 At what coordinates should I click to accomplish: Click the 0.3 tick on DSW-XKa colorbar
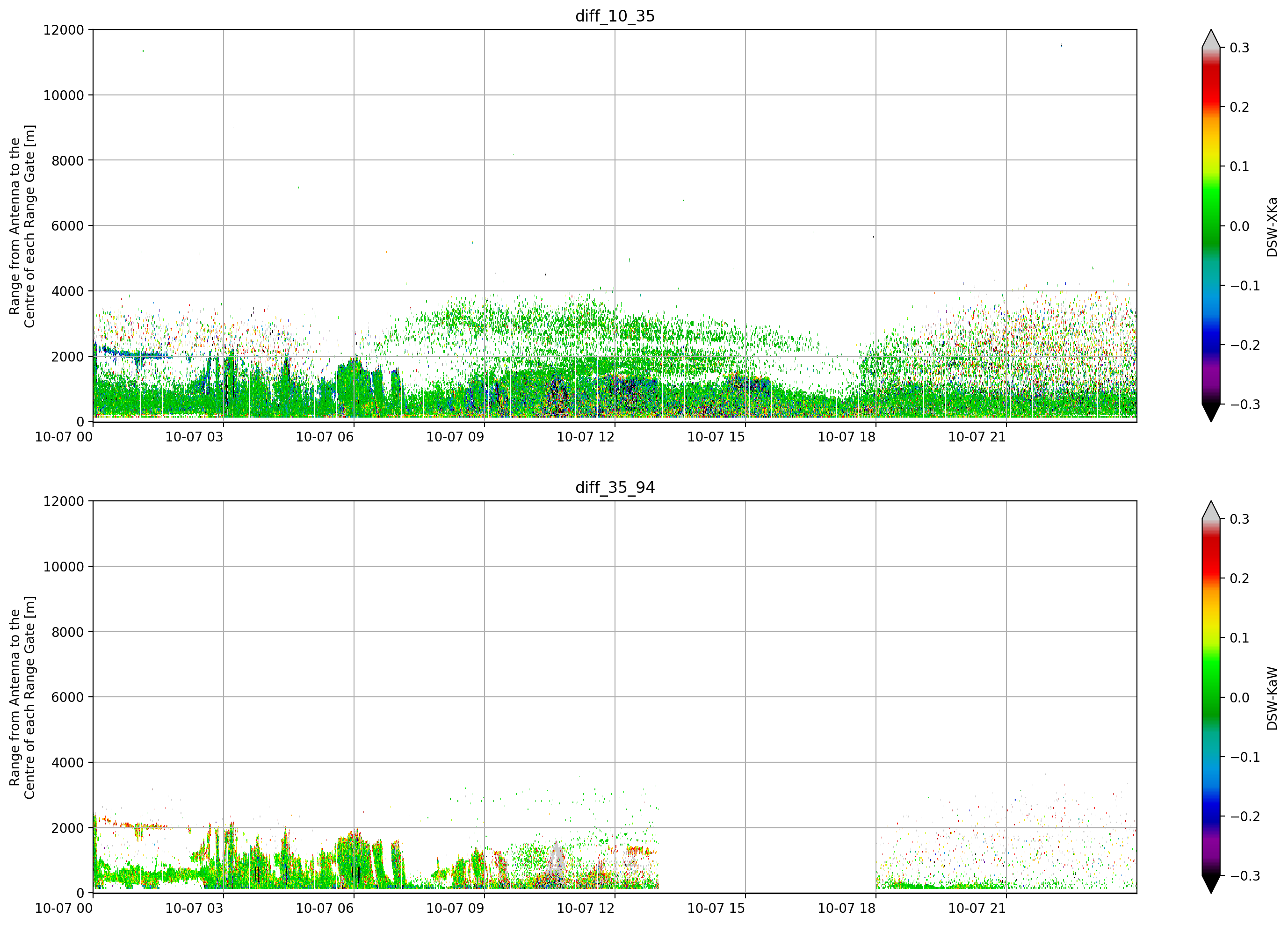tap(1239, 48)
